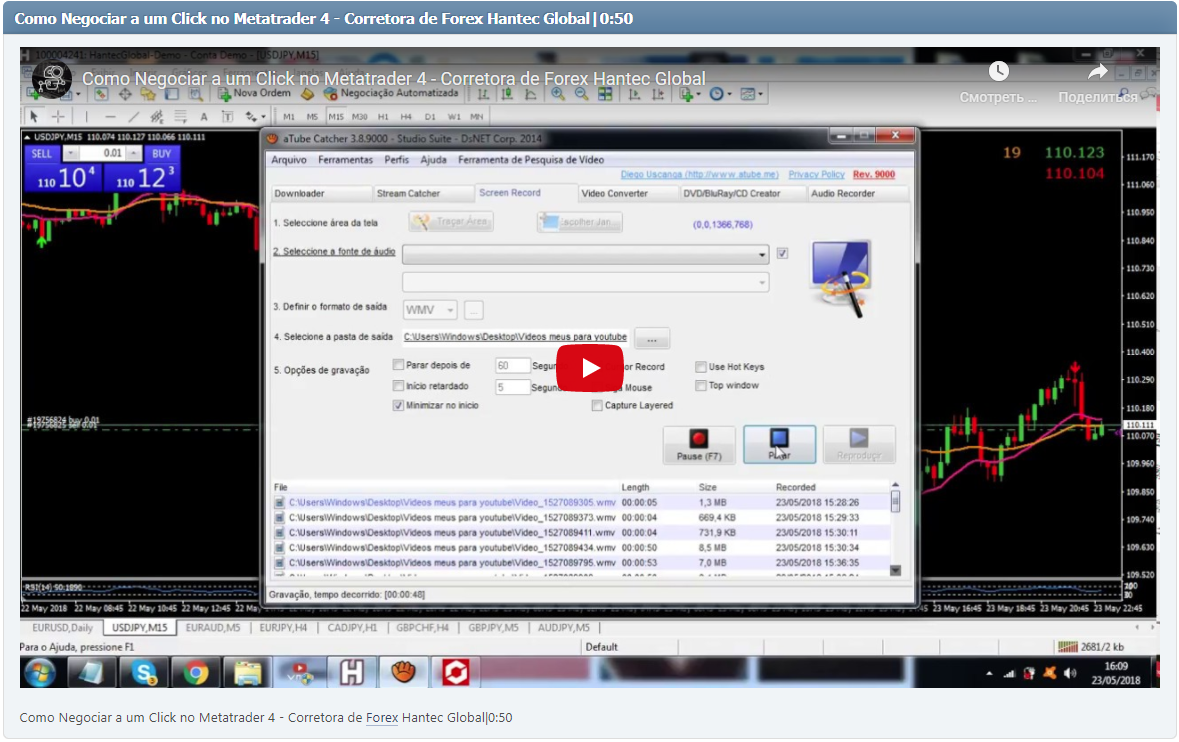Check the Parar depois de option
This screenshot has width=1179, height=742.
(x=398, y=365)
